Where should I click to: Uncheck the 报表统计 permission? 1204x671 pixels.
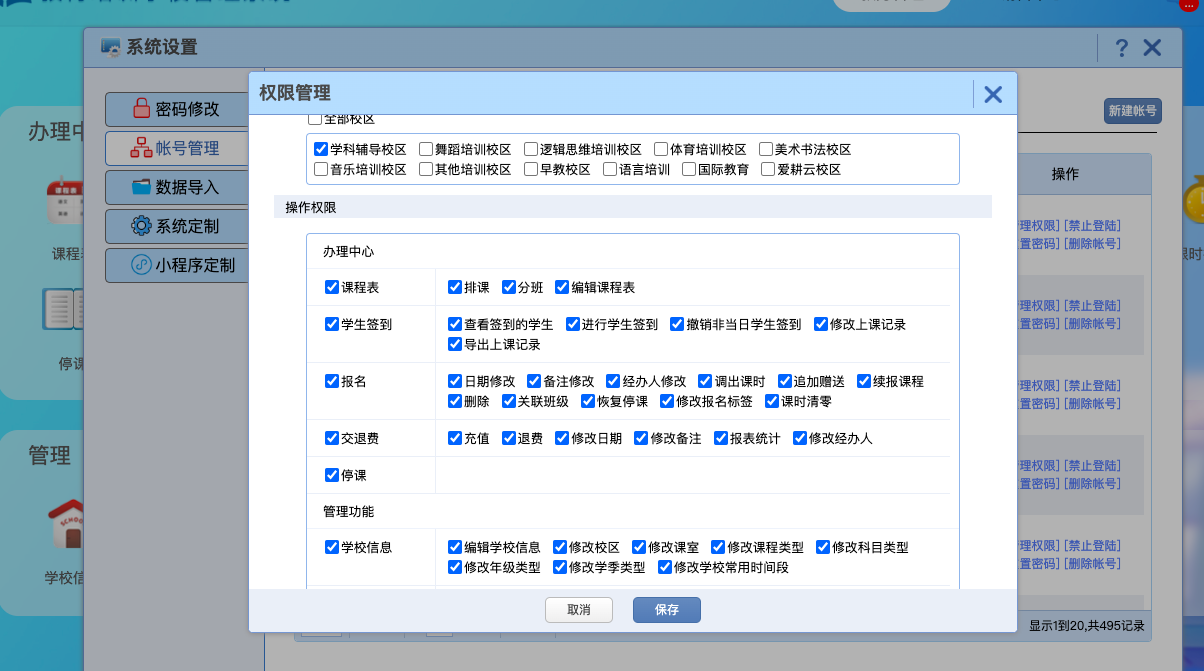(721, 438)
